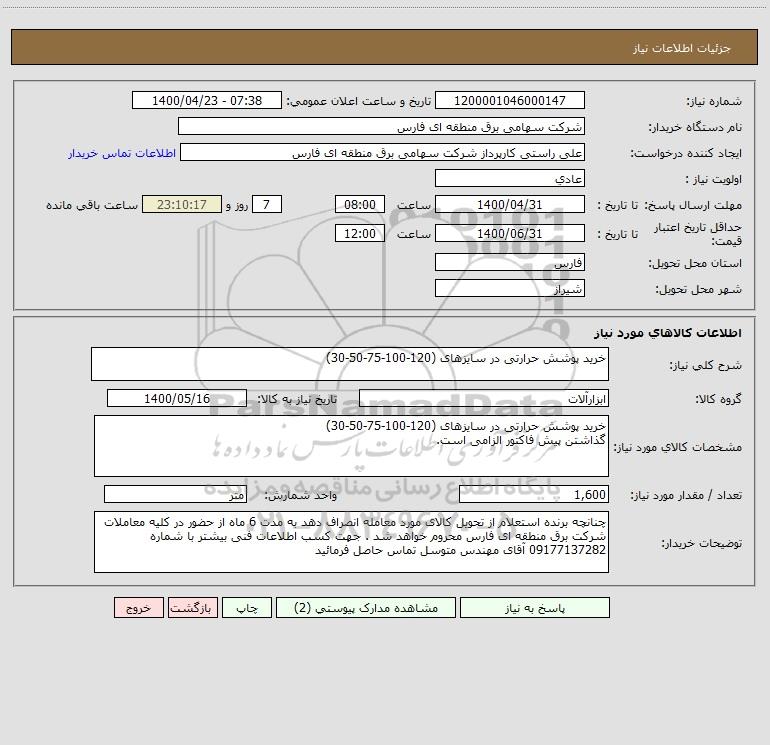
Task: Click the price validity date 1400/06/31
Action: coord(510,233)
